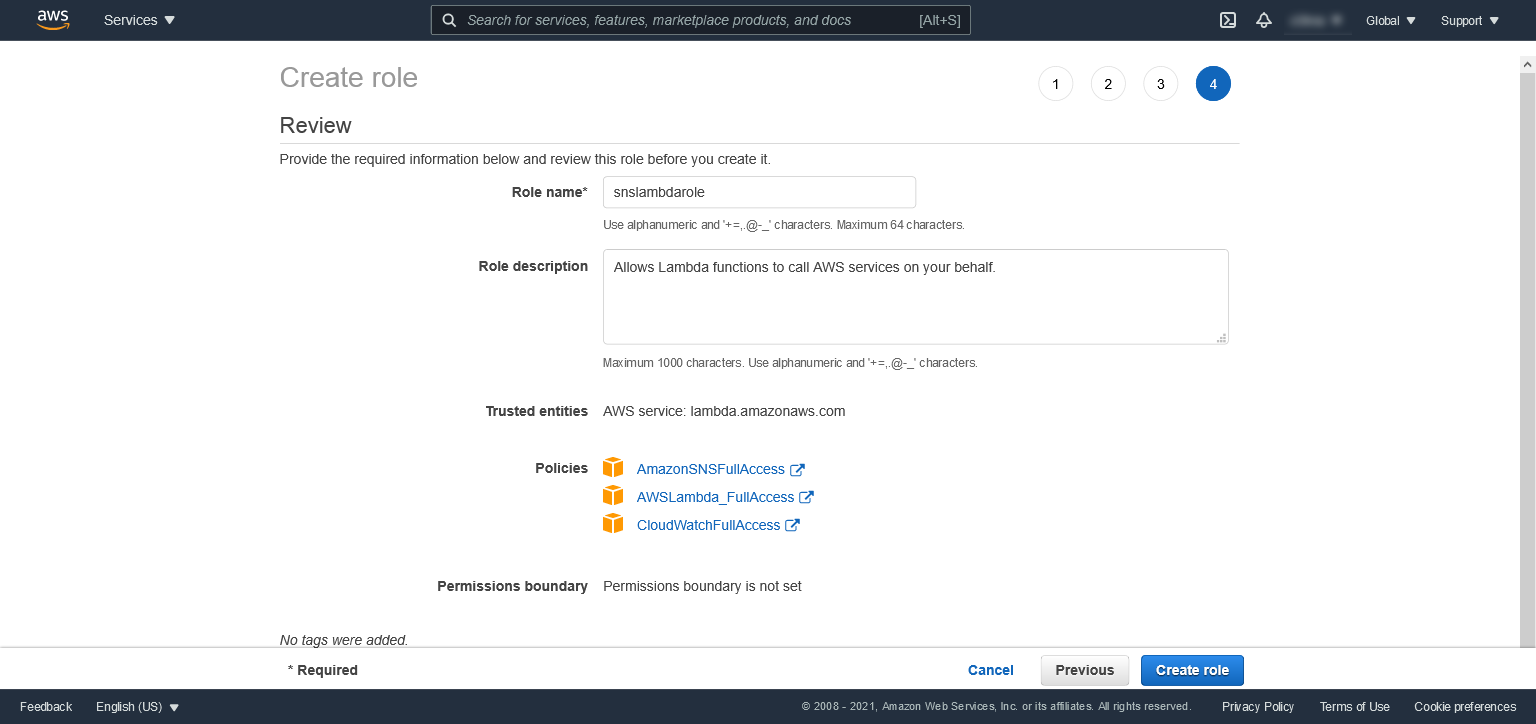
Task: Open the CloudWatchFullAccess policy link
Action: [x=708, y=525]
